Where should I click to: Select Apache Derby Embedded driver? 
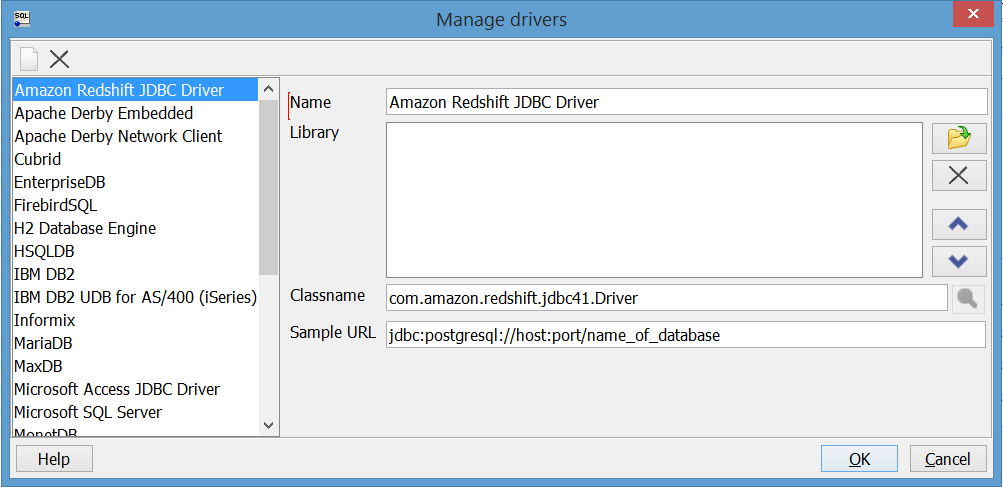[x=135, y=113]
